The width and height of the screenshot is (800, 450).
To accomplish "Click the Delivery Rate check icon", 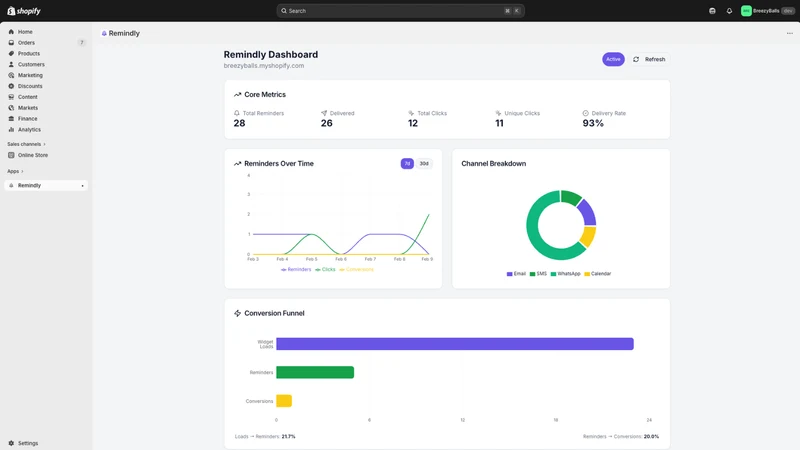I will pyautogui.click(x=586, y=113).
